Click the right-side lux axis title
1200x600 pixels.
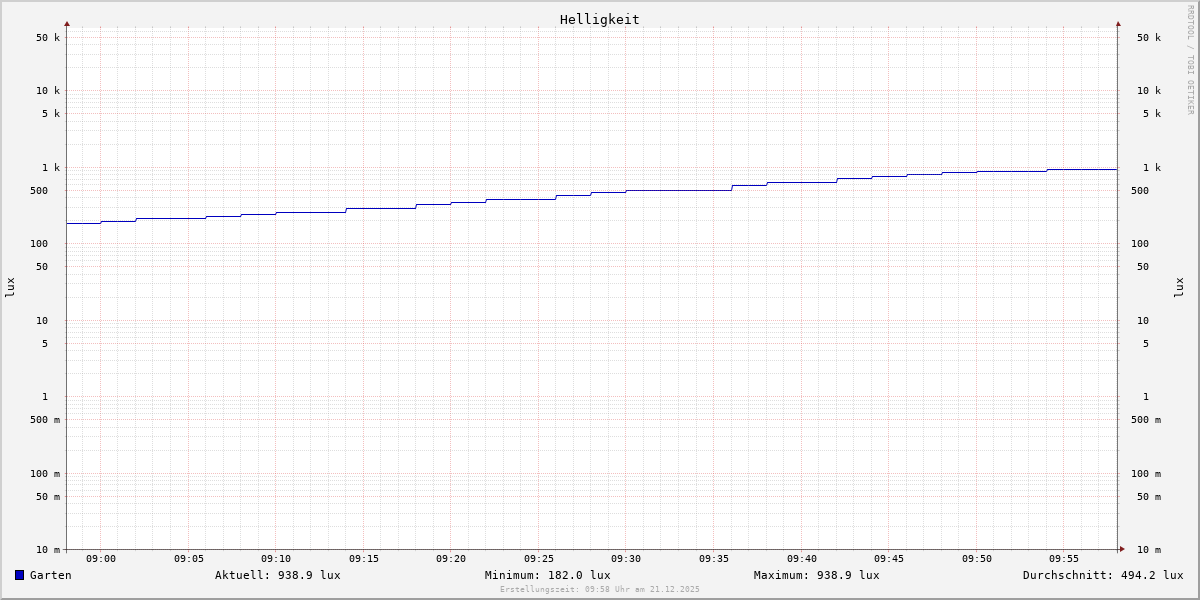[1179, 287]
